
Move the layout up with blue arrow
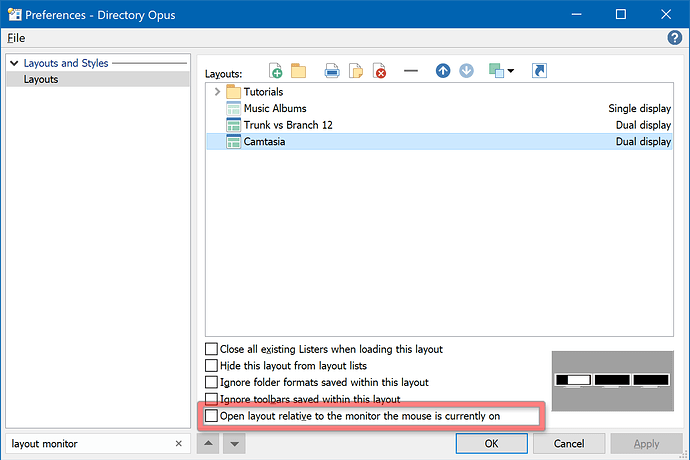(443, 71)
